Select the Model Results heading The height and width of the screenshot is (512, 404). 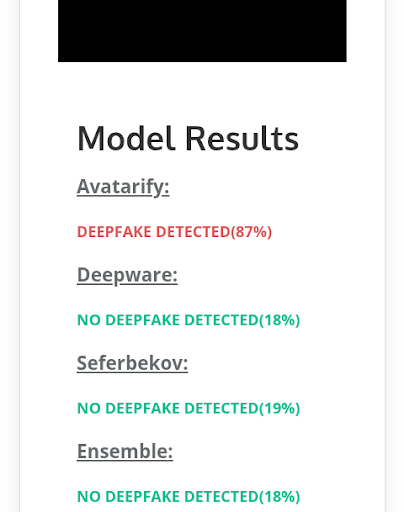click(x=188, y=138)
